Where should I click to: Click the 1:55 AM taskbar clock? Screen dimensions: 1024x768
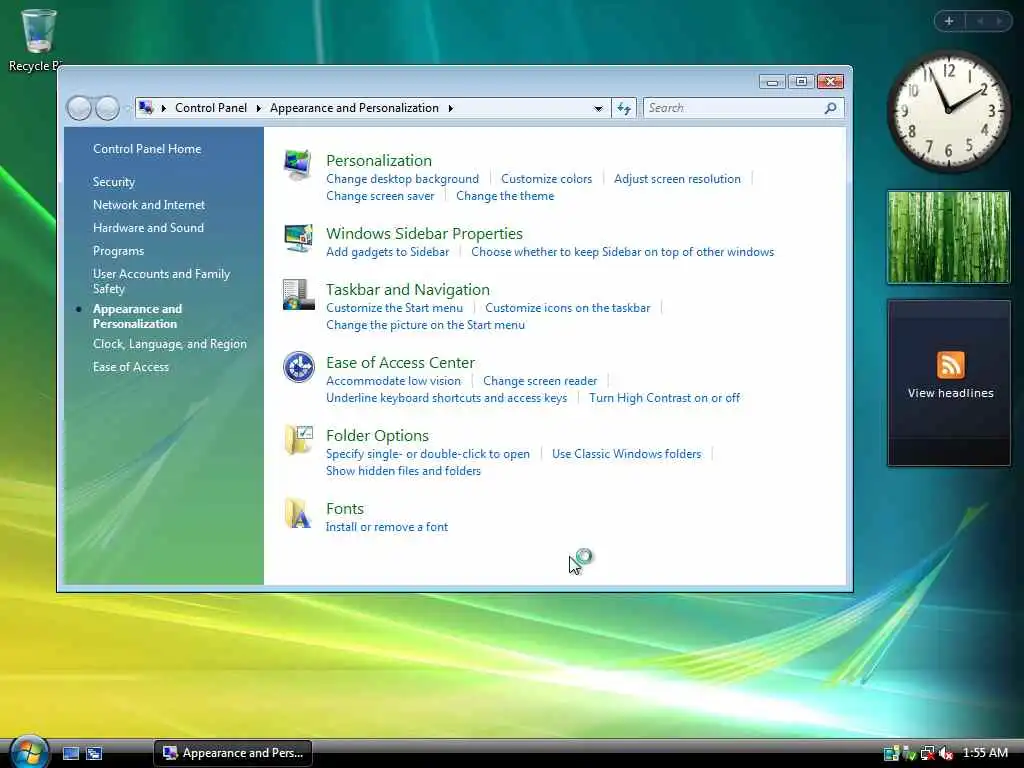985,753
